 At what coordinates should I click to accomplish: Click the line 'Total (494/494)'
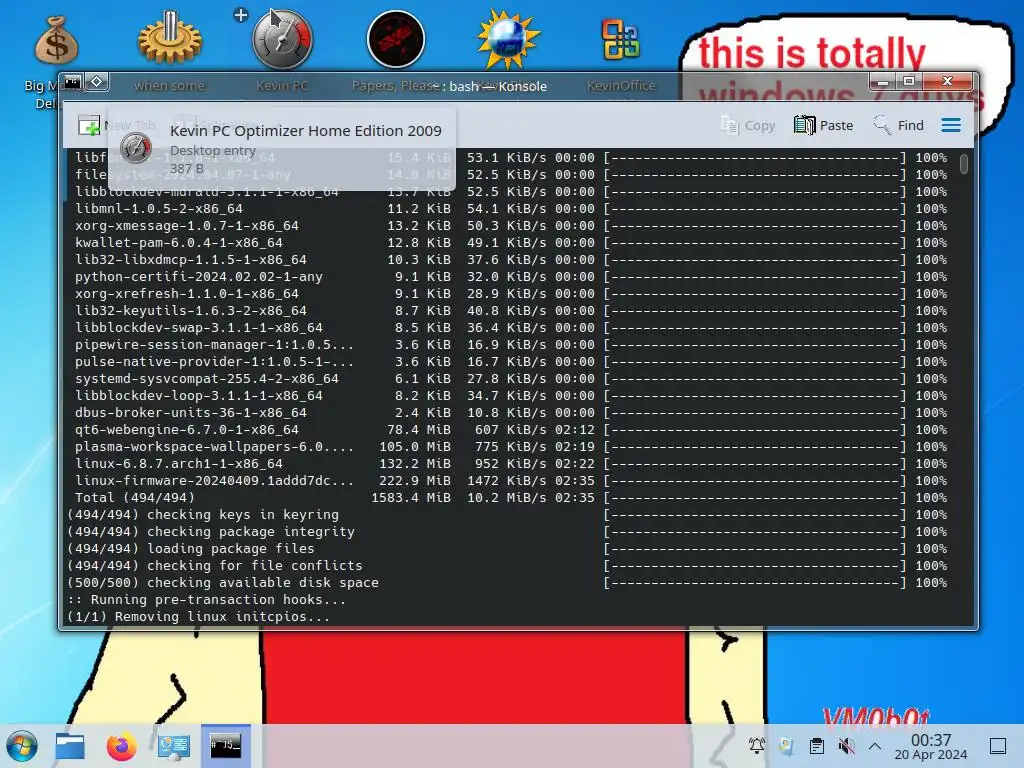135,498
